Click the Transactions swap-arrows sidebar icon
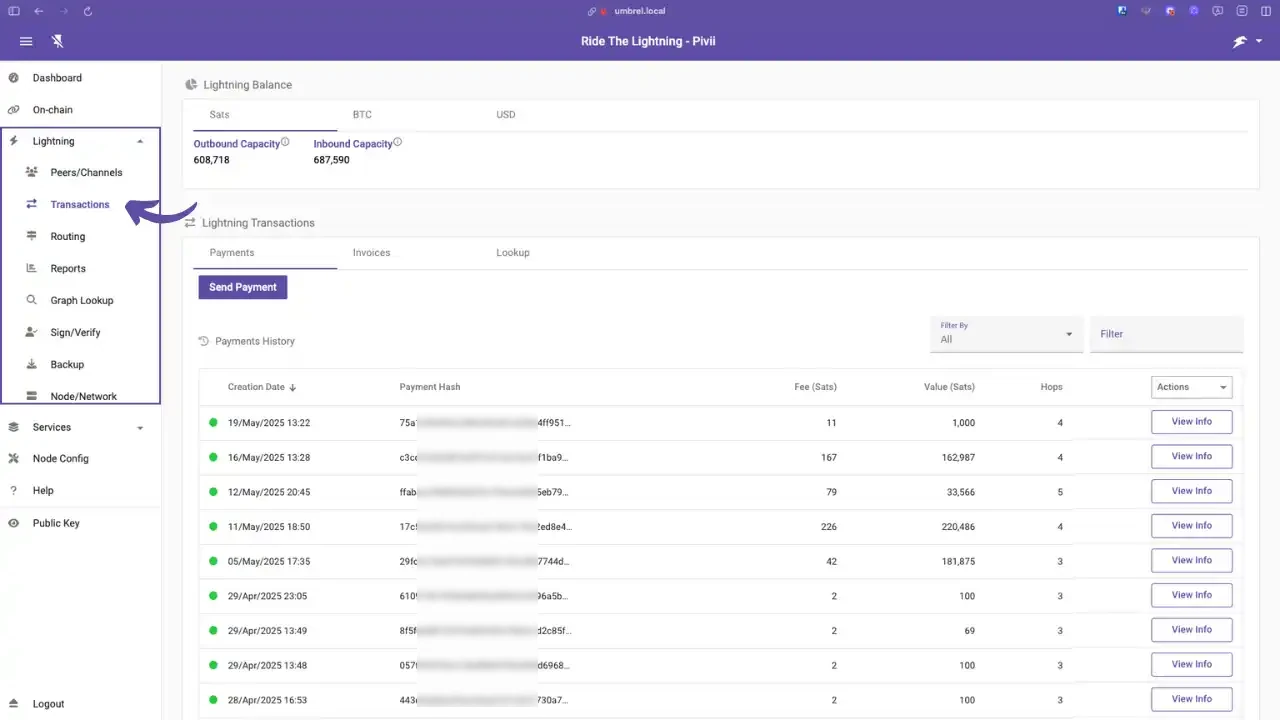The height and width of the screenshot is (720, 1280). coord(31,204)
